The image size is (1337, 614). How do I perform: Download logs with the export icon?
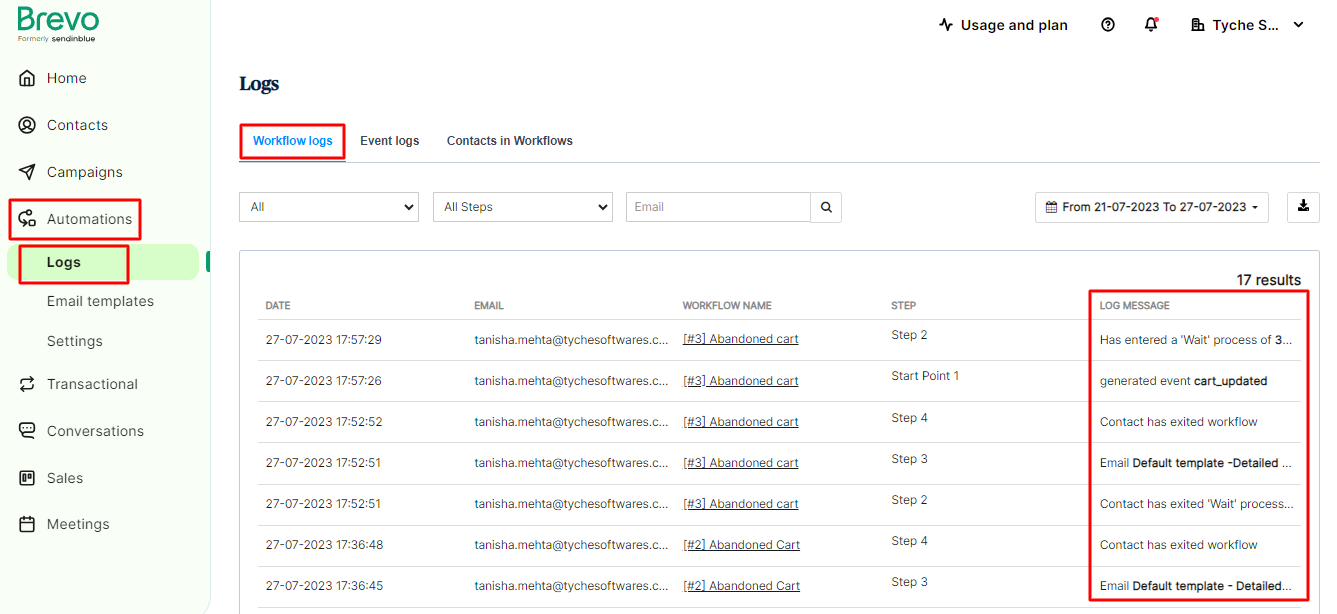coord(1303,207)
